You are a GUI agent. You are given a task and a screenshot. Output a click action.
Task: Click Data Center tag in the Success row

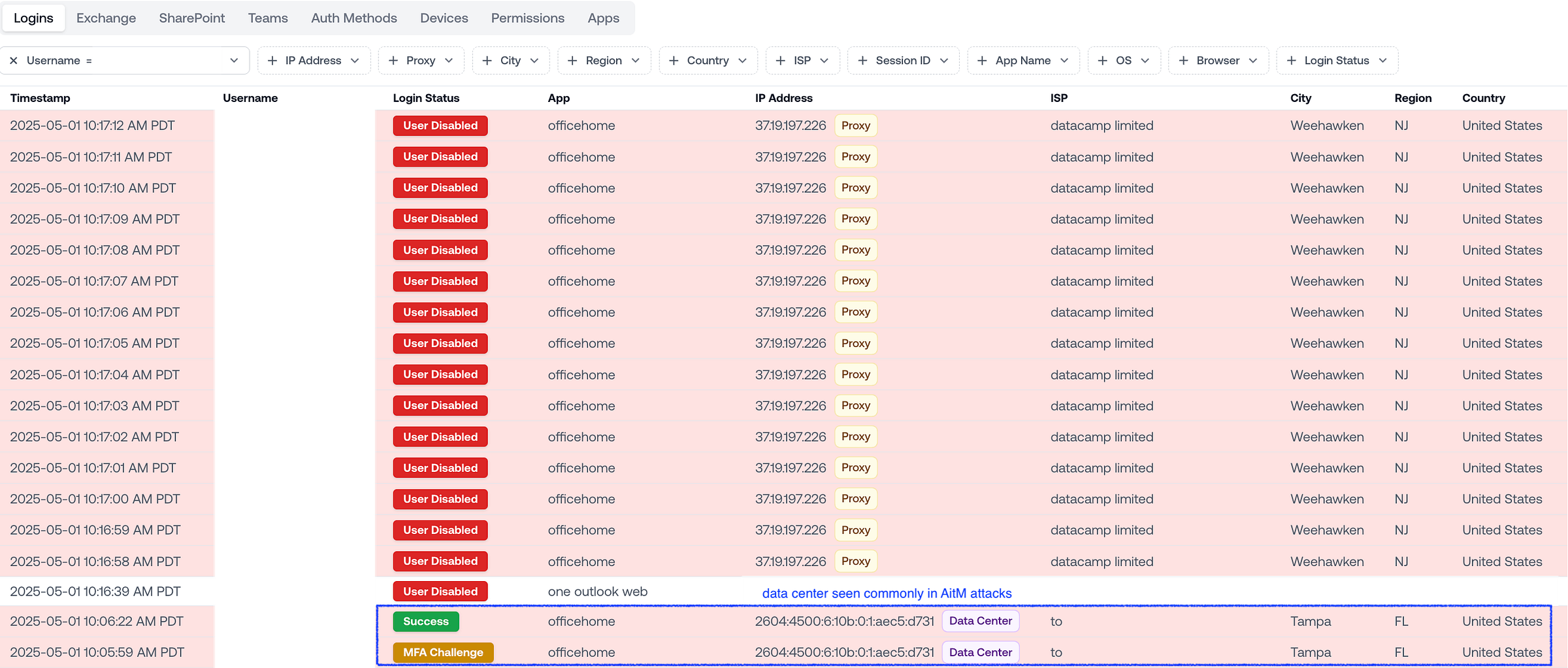981,621
